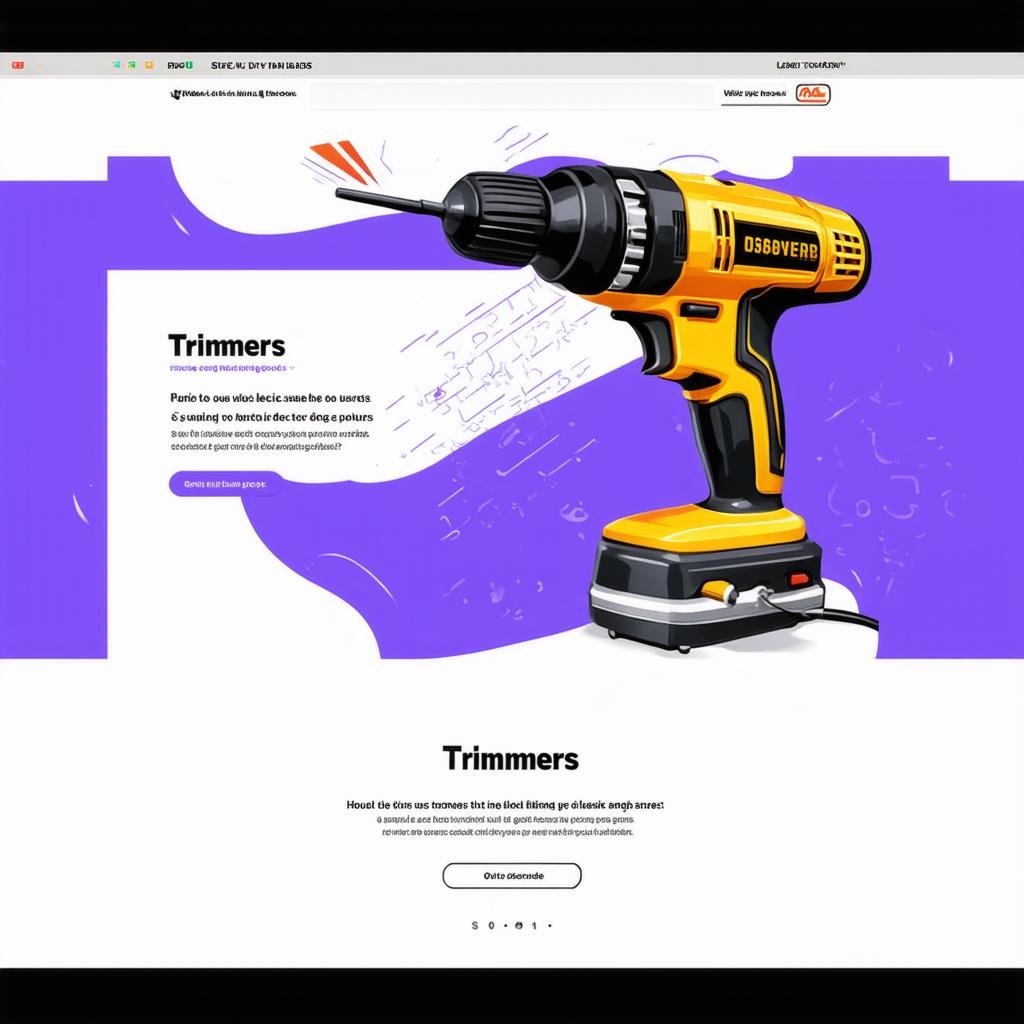This screenshot has height=1024, width=1024.
Task: Click the red icon at the top-left corner
Action: 17,65
